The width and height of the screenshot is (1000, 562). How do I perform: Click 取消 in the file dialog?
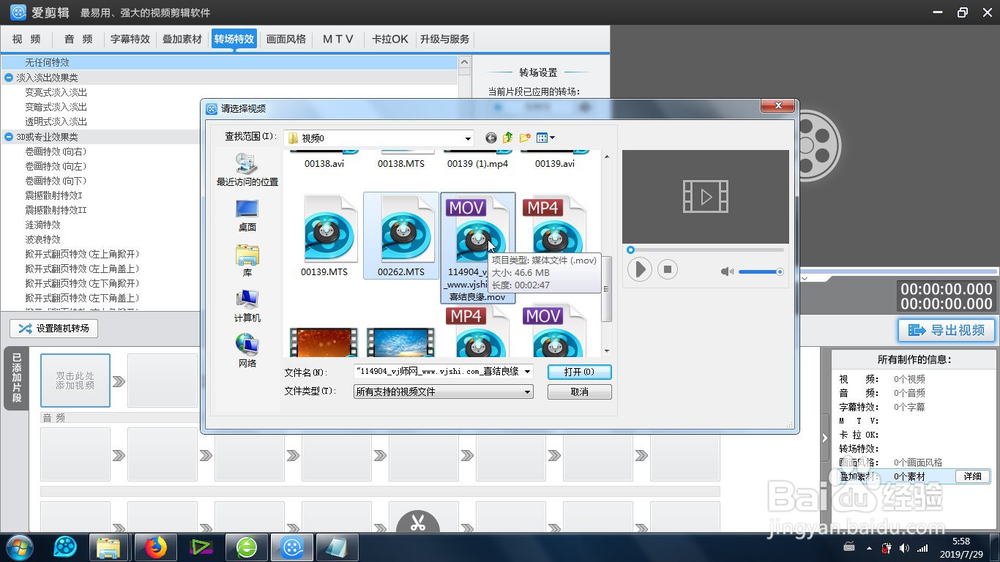tap(579, 392)
